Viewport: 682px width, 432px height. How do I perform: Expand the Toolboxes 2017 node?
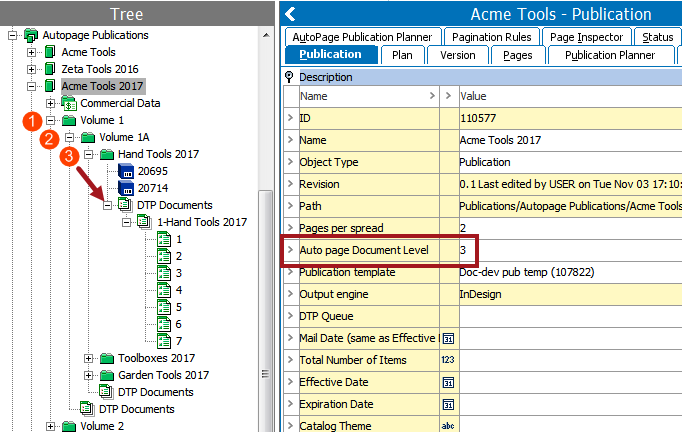pyautogui.click(x=88, y=358)
